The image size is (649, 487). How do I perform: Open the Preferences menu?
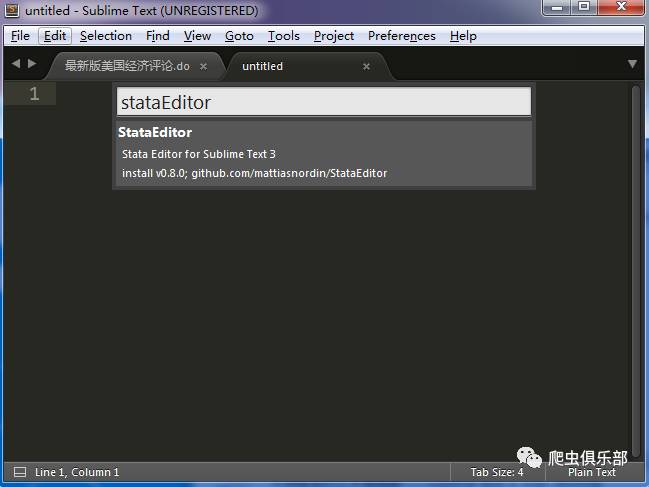click(x=401, y=36)
